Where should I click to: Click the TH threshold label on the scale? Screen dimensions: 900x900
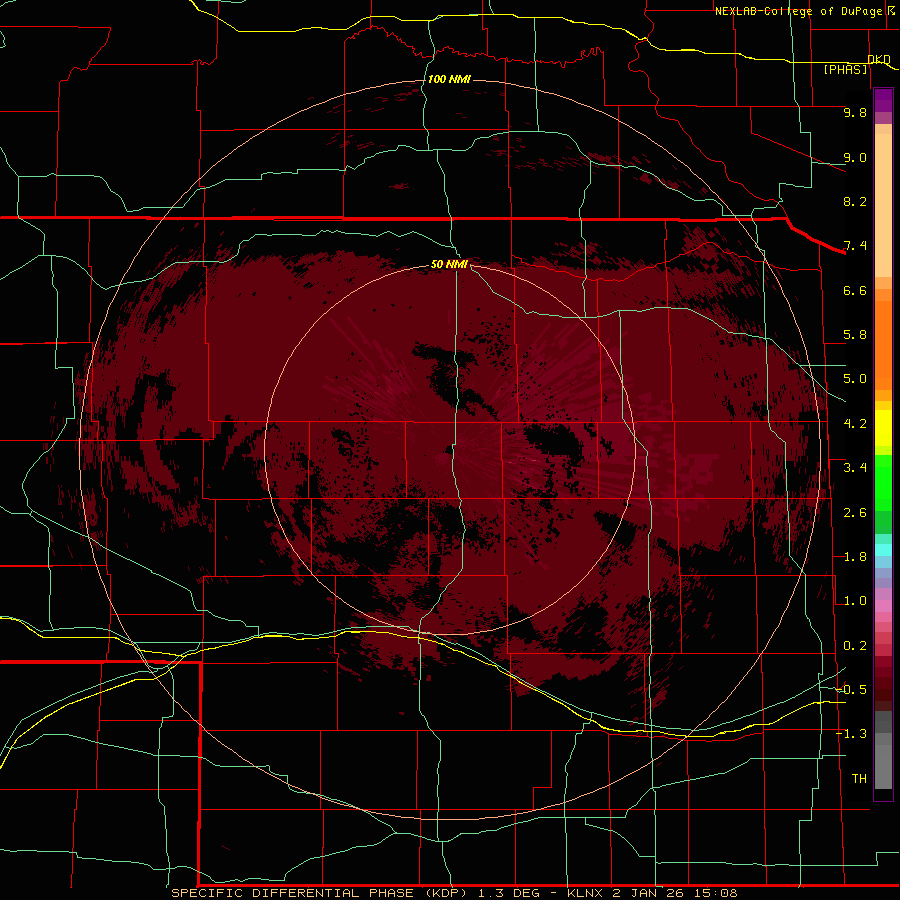point(859,779)
